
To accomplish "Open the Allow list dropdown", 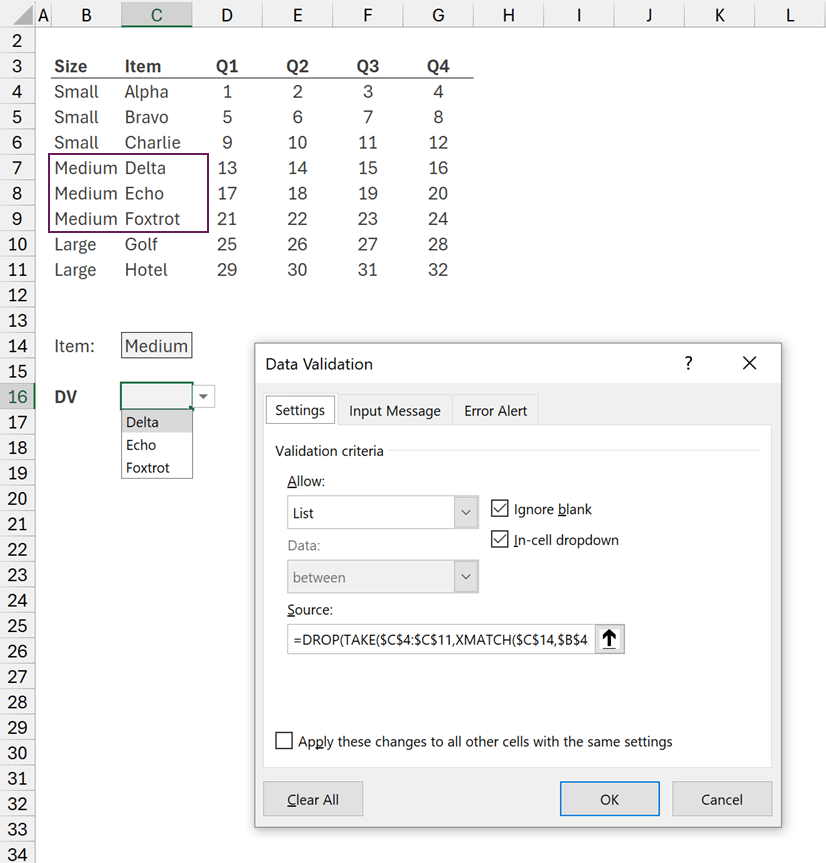I will point(466,513).
